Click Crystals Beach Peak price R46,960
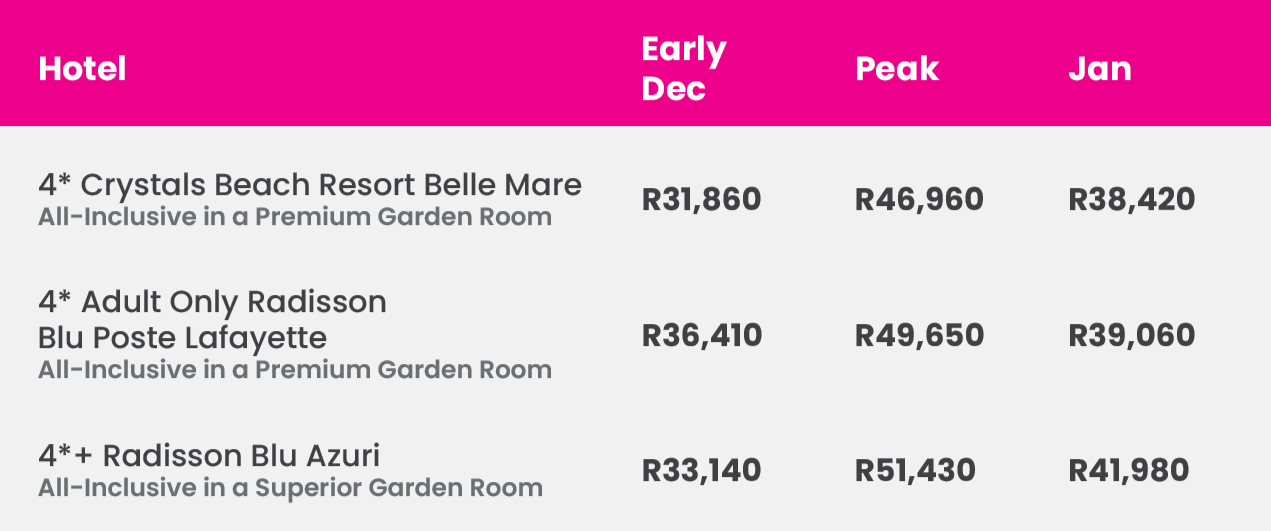This screenshot has height=531, width=1271. pos(918,200)
